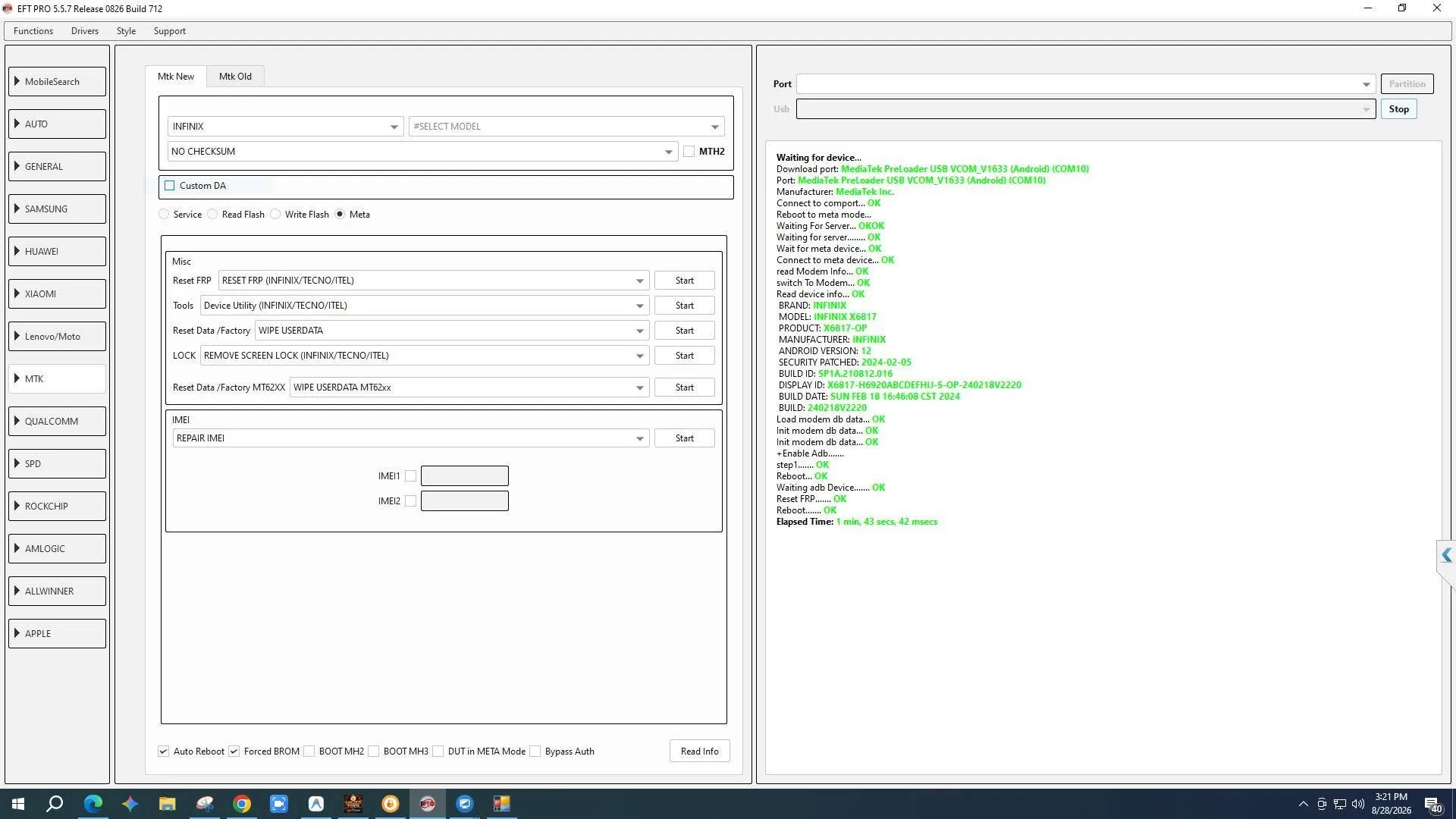Open the Port selection dropdown
The image size is (1456, 819).
click(x=1085, y=84)
